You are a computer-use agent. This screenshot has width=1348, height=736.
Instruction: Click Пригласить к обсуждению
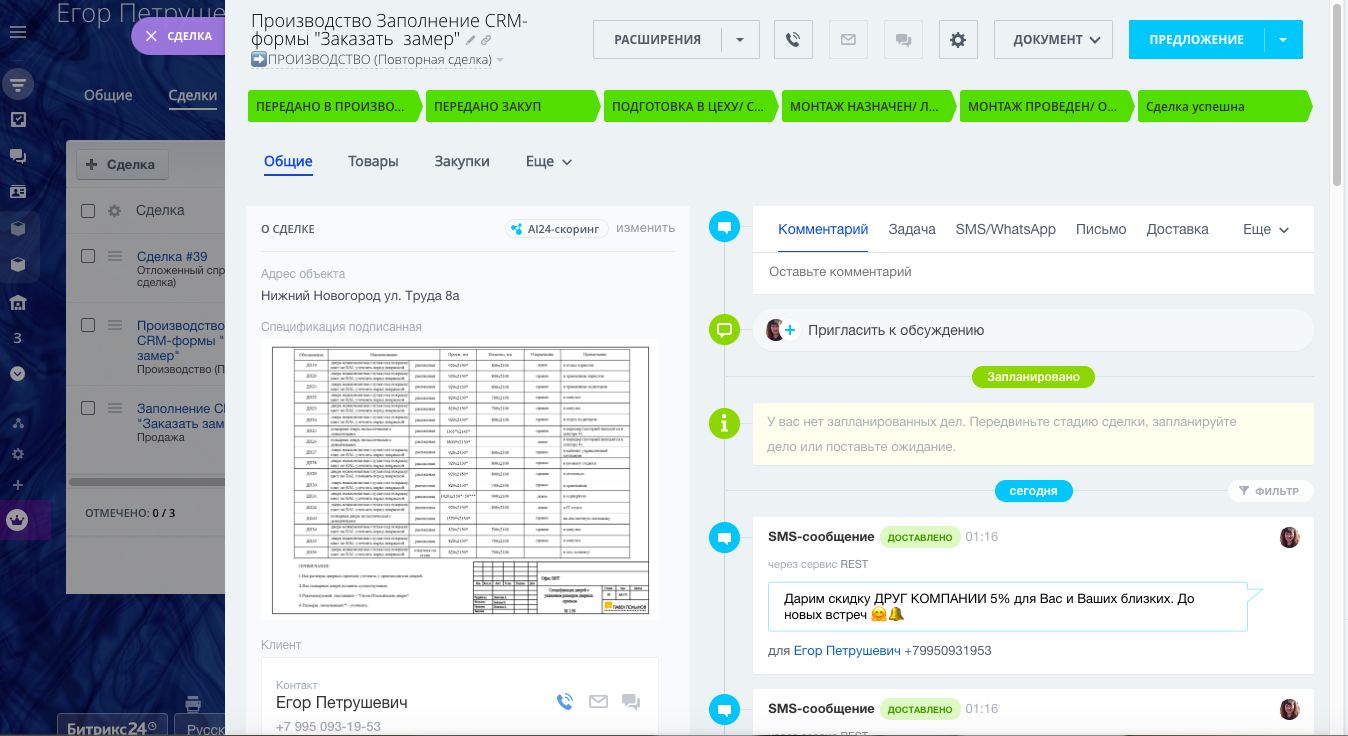click(896, 330)
